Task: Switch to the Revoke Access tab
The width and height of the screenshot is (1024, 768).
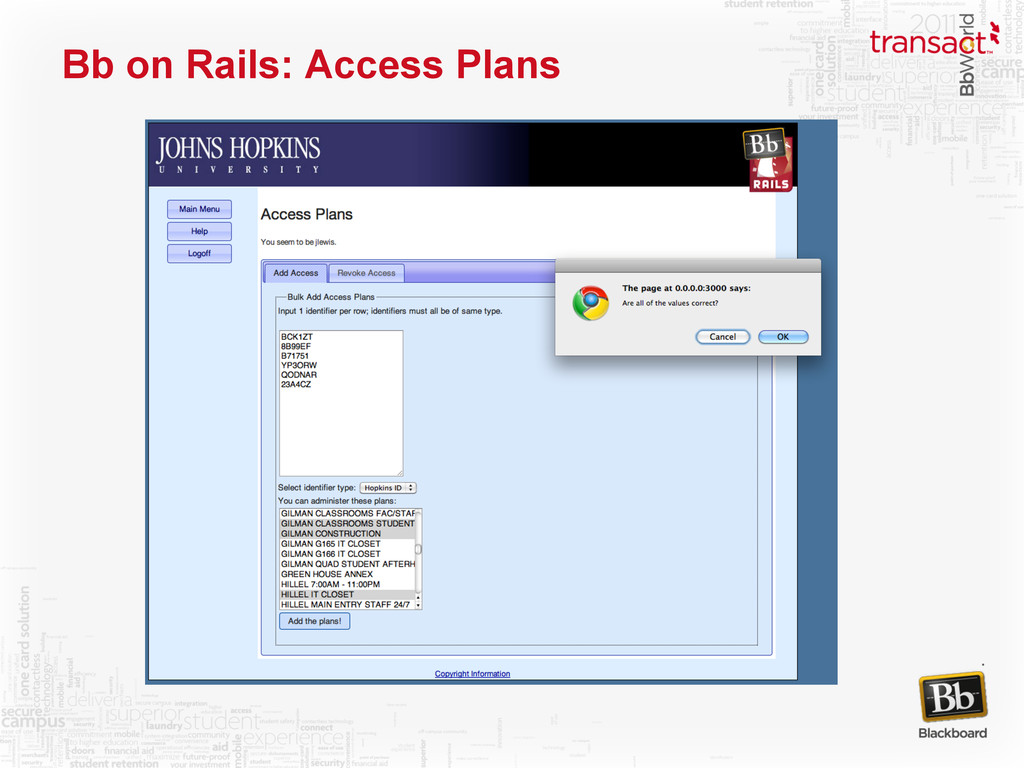Action: point(366,273)
